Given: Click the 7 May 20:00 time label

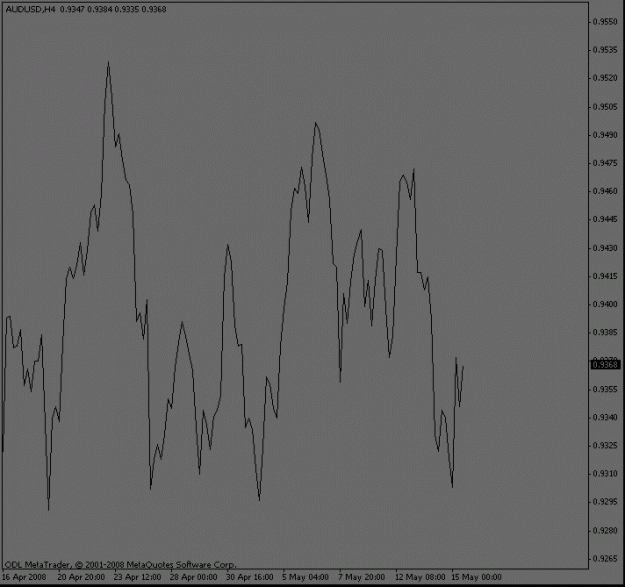Looking at the screenshot, I should (362, 577).
